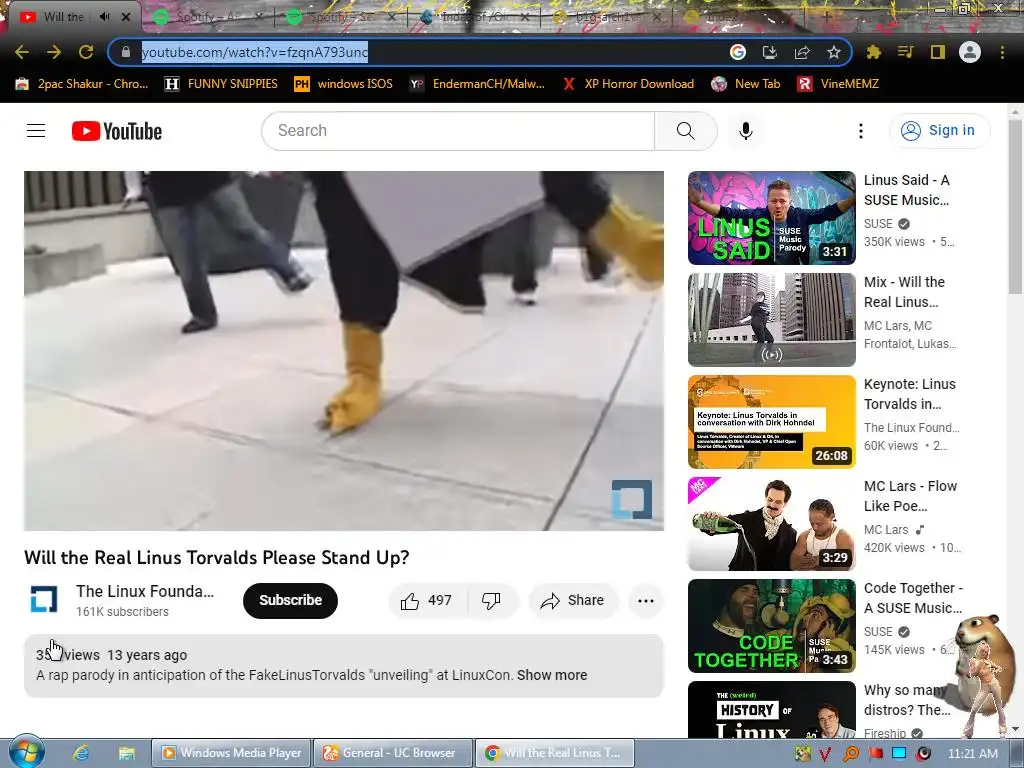
Task: Open The Linux Foundation channel avatar
Action: click(x=44, y=600)
